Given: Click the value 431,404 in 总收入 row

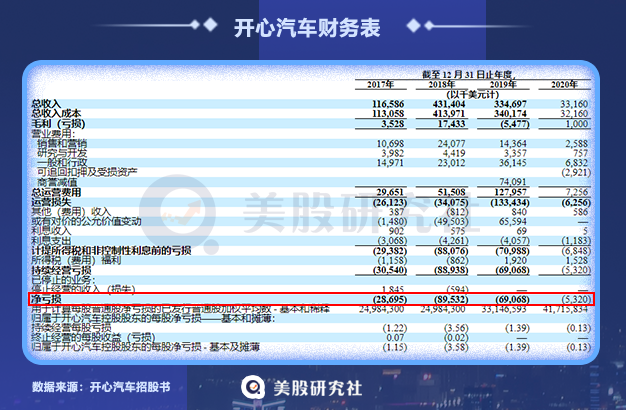Looking at the screenshot, I should [x=449, y=104].
